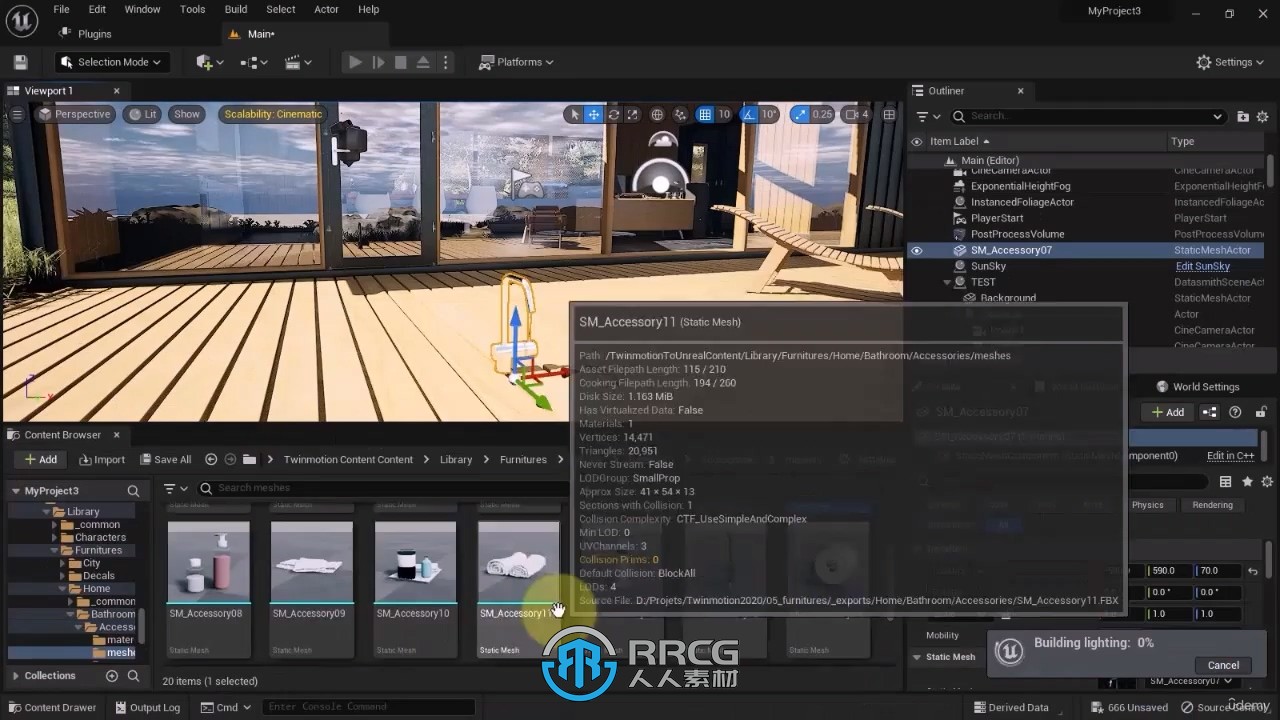The width and height of the screenshot is (1280, 720).
Task: Open the Cinematics clapperboard dropdown
Action: tap(298, 62)
